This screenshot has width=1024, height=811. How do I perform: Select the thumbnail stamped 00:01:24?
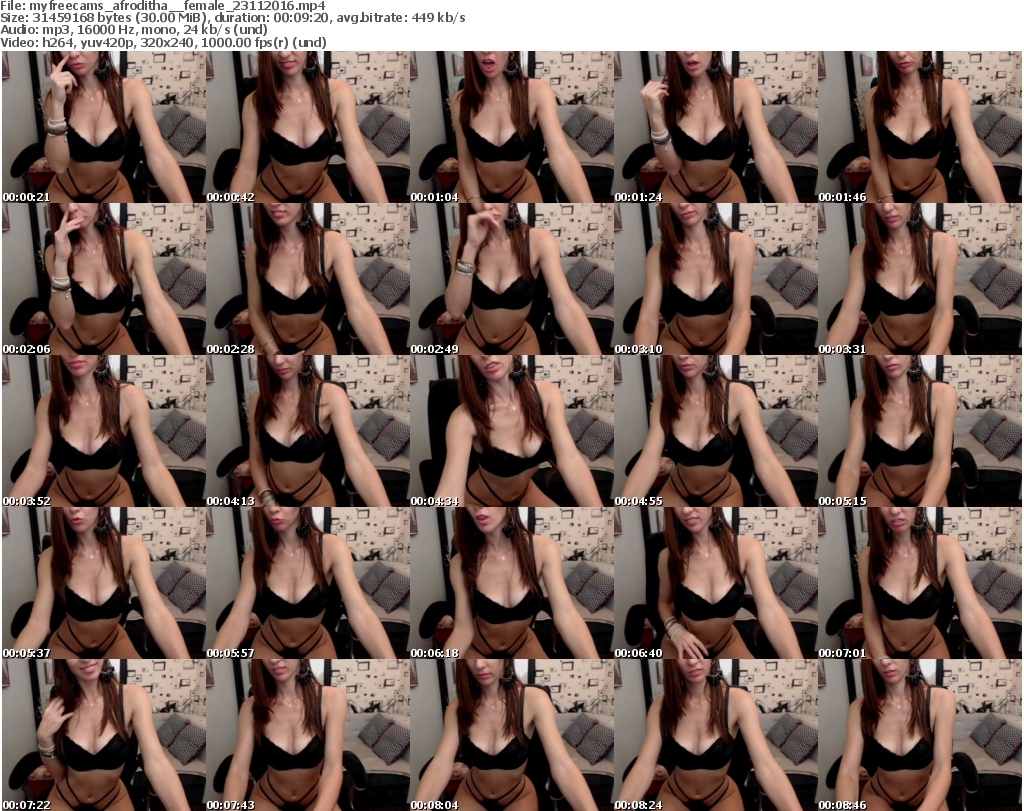716,127
